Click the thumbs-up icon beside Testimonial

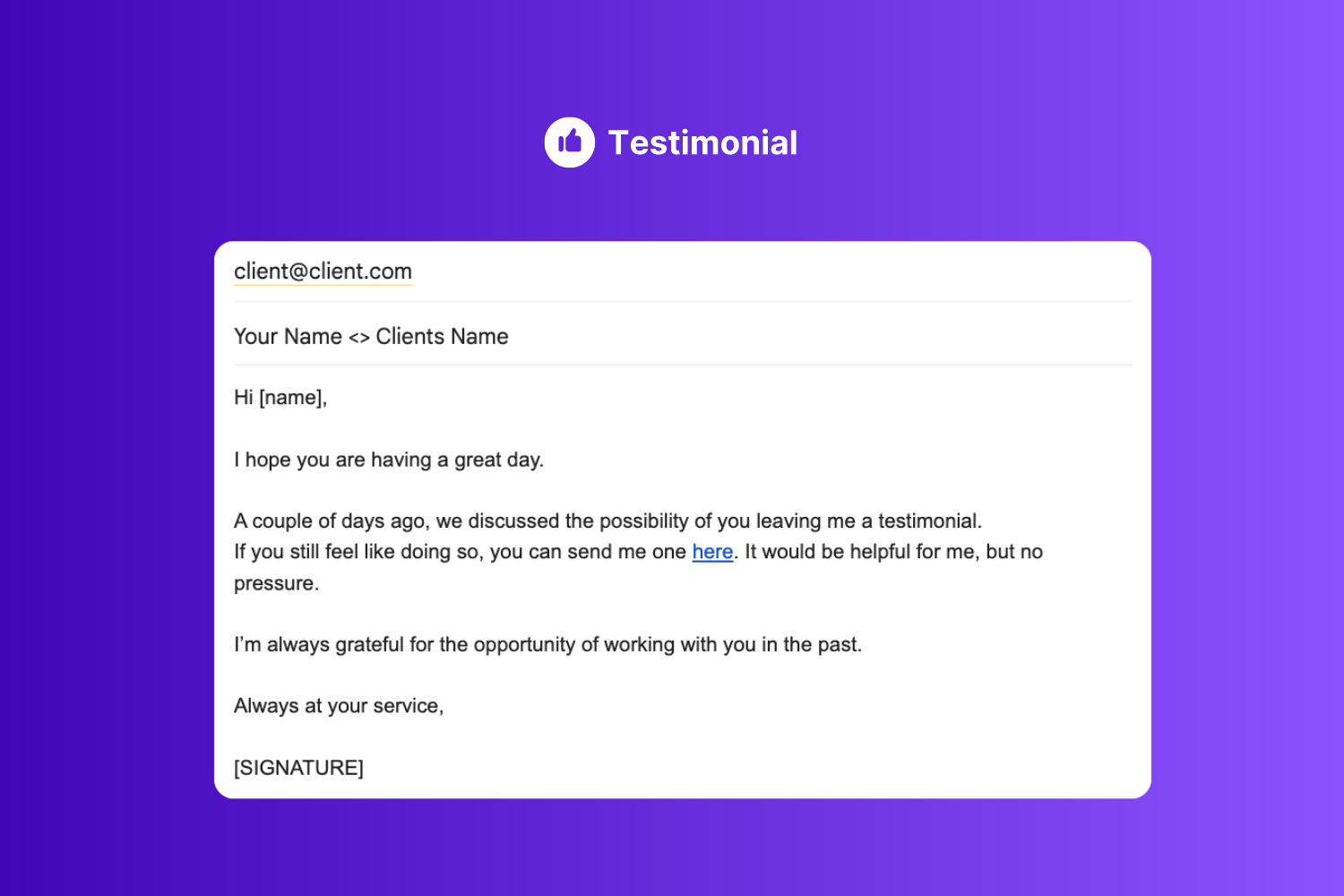569,142
